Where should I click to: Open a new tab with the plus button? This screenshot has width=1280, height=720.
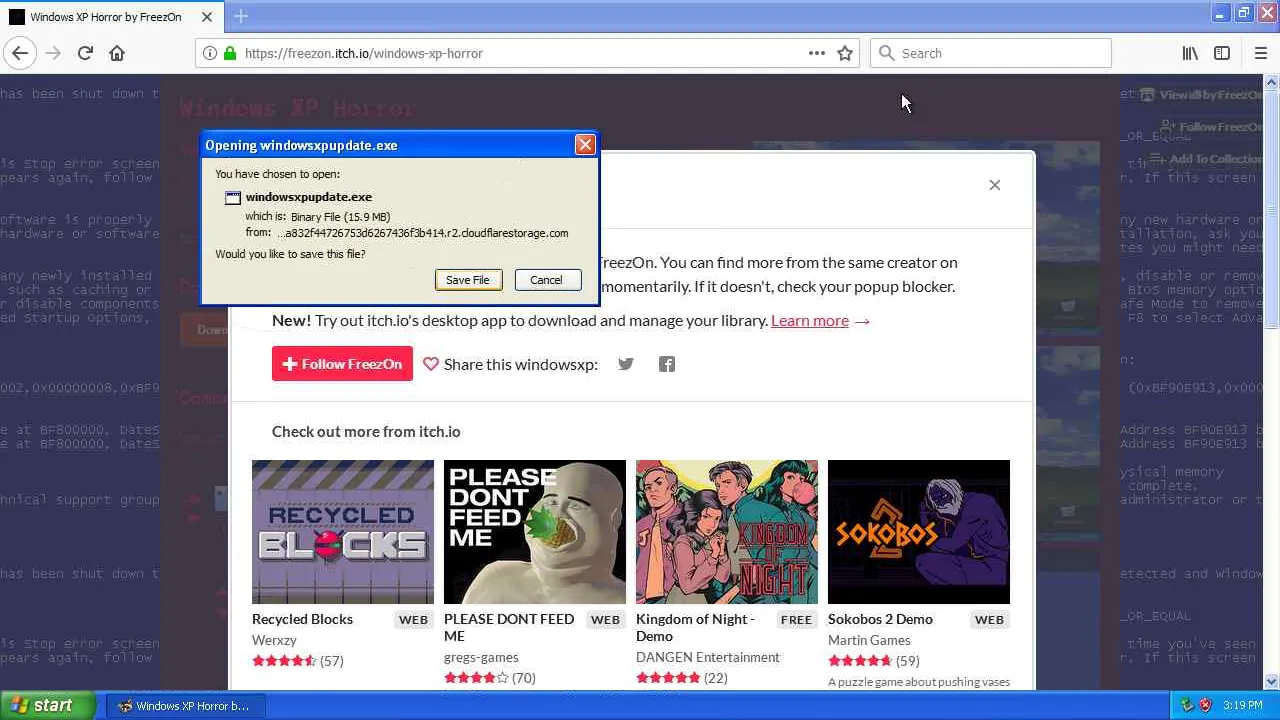tap(241, 17)
